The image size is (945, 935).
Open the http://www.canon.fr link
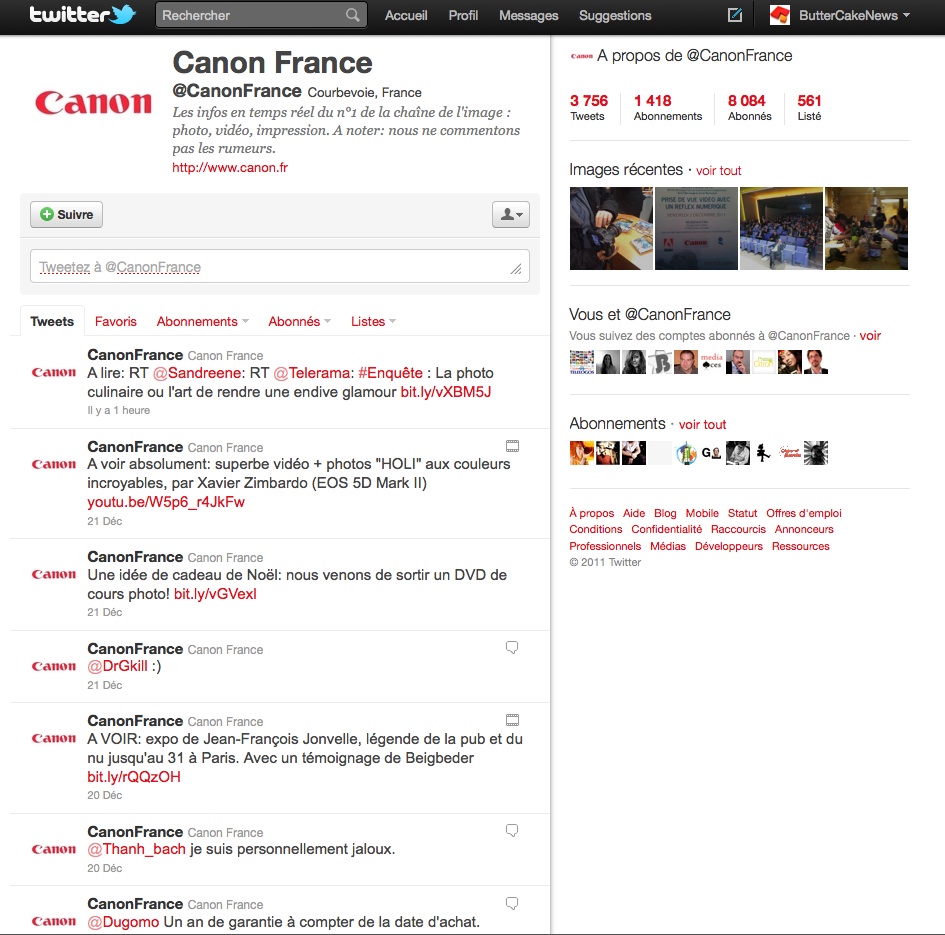click(230, 168)
